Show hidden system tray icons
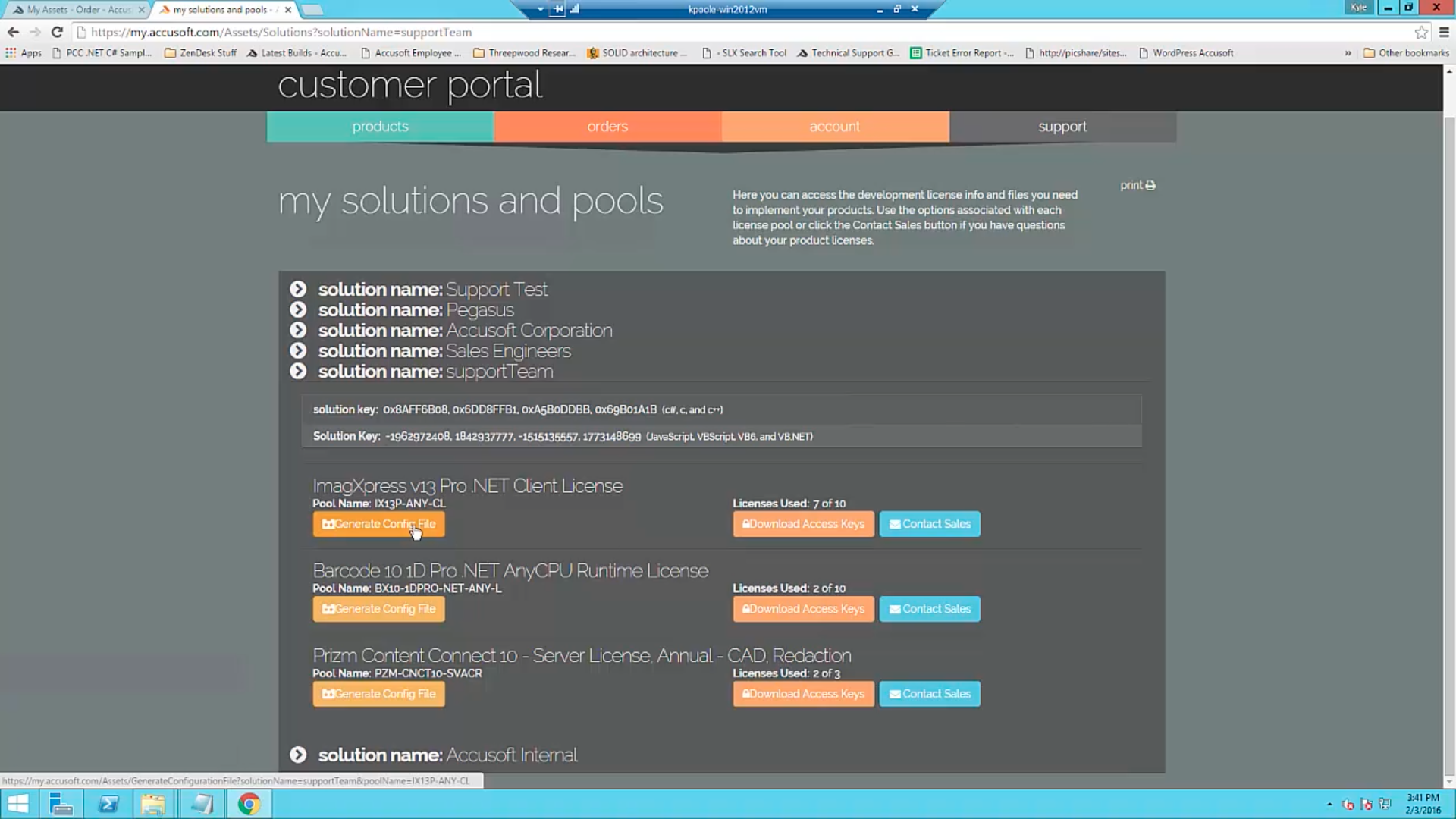The height and width of the screenshot is (819, 1456). [x=1329, y=804]
